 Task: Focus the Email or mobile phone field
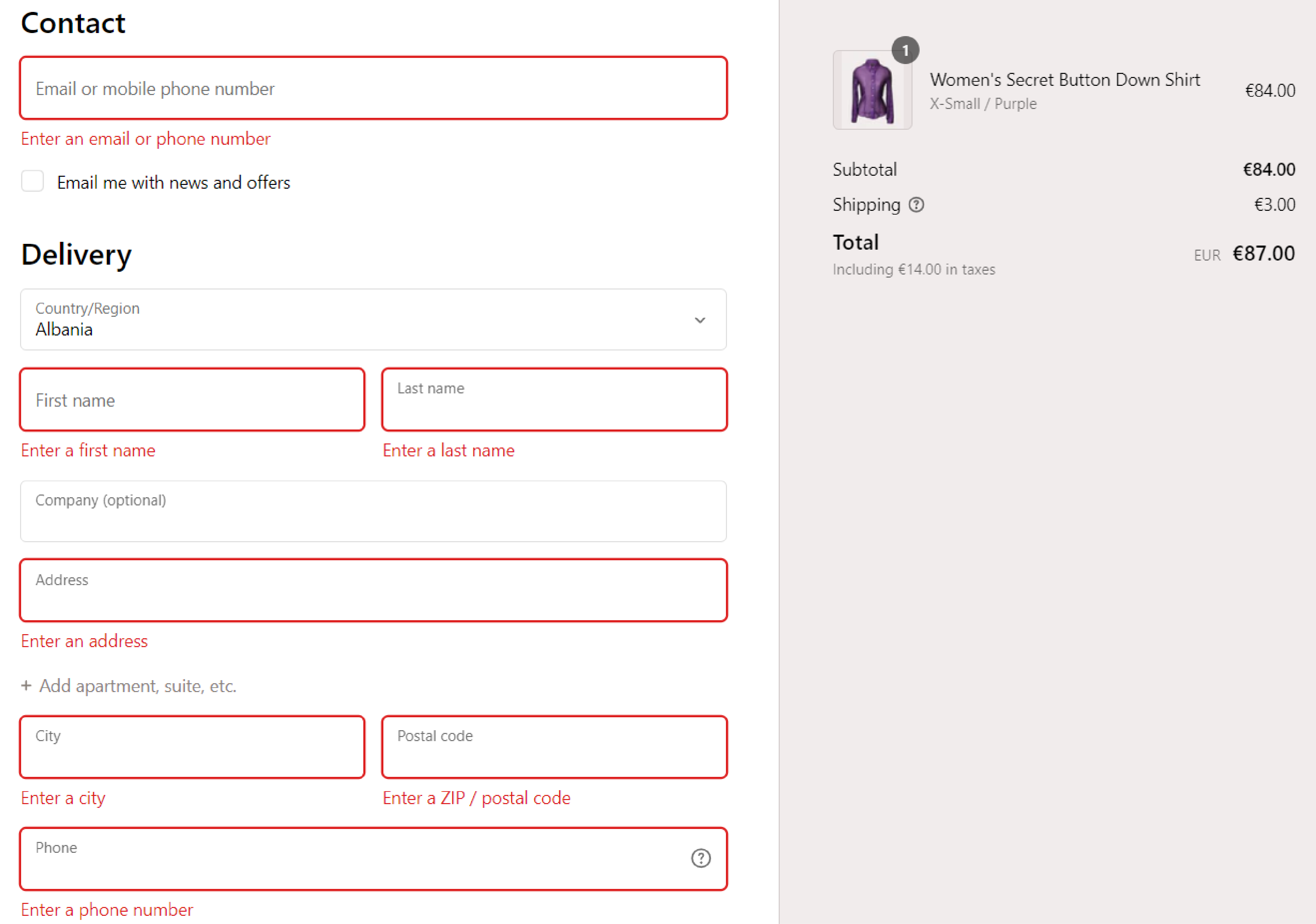[372, 88]
